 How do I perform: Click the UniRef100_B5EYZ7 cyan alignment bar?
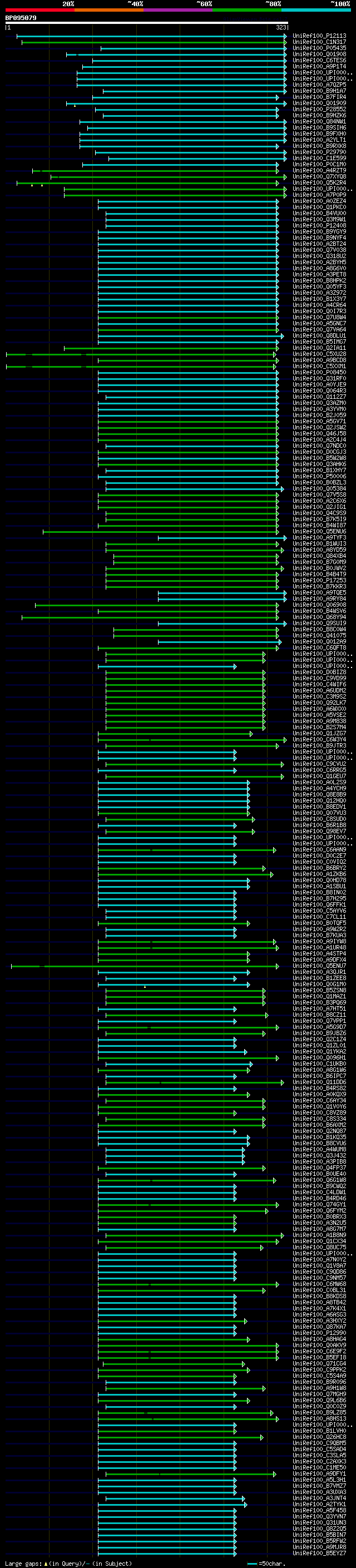click(x=167, y=1555)
